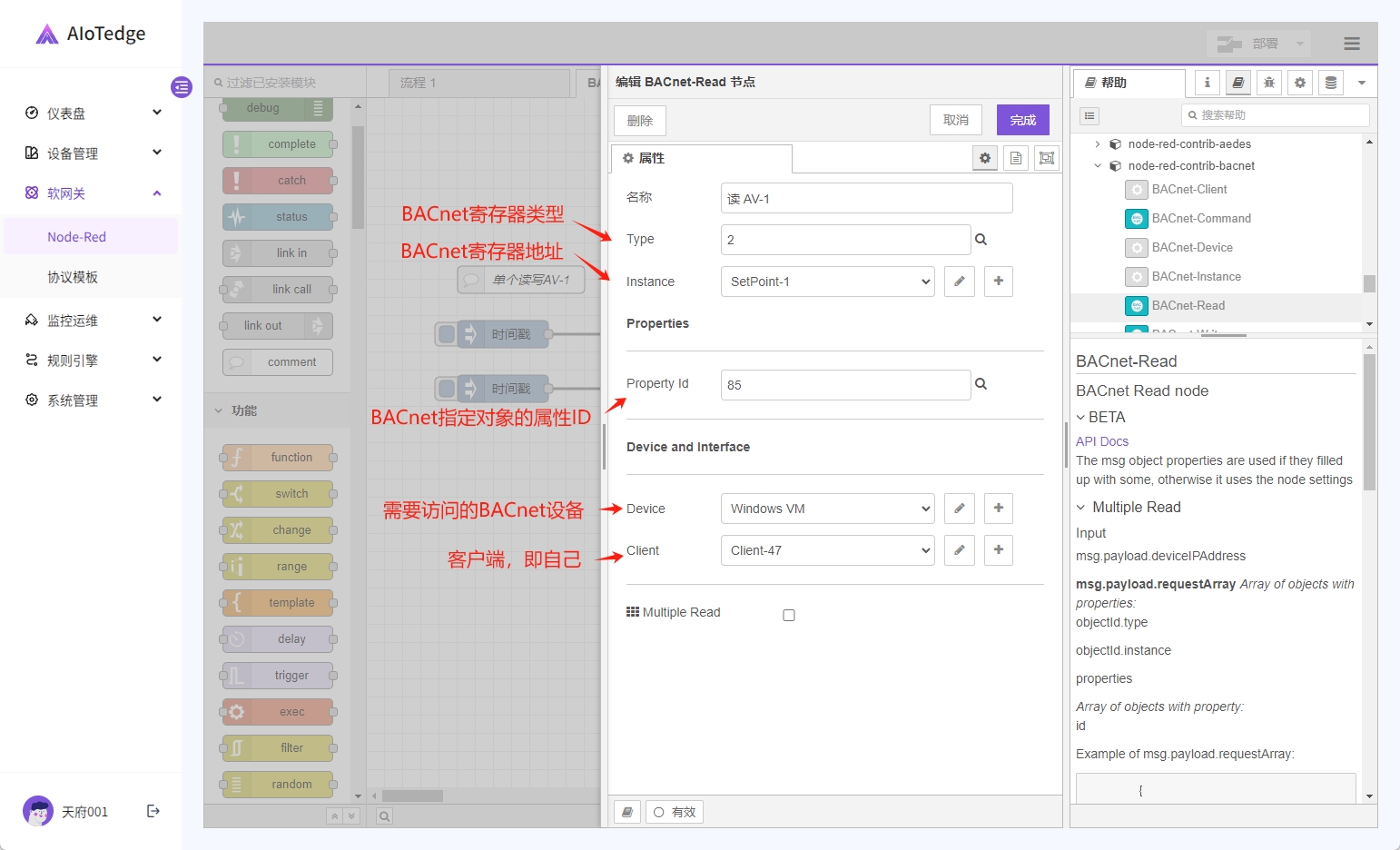
Task: Open the 协议模板 menu item
Action: (x=73, y=277)
